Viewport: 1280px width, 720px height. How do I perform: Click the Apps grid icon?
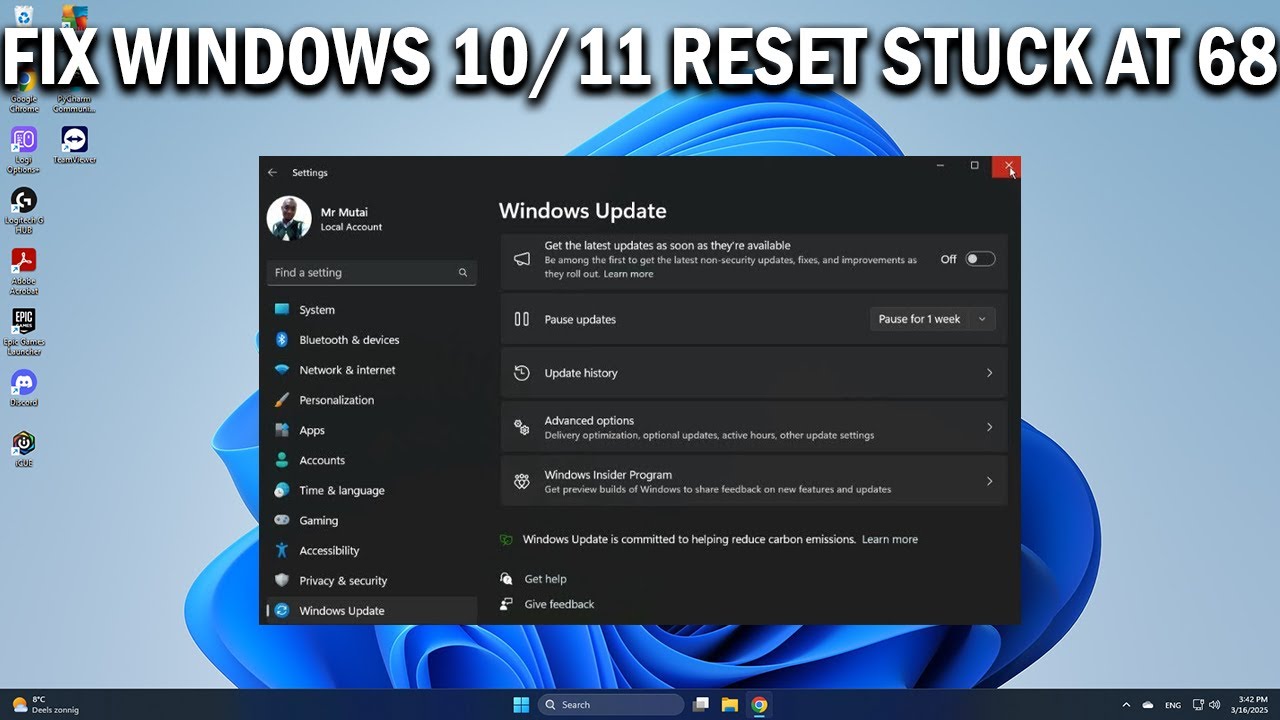pos(282,430)
